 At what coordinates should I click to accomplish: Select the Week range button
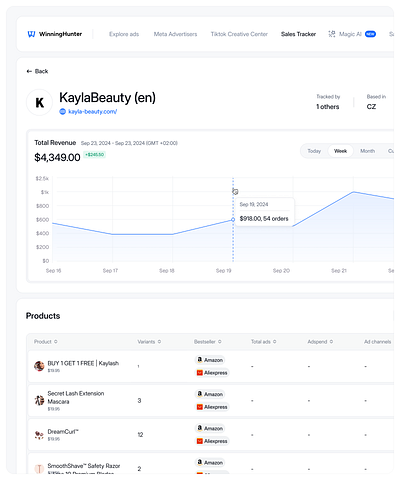(340, 151)
